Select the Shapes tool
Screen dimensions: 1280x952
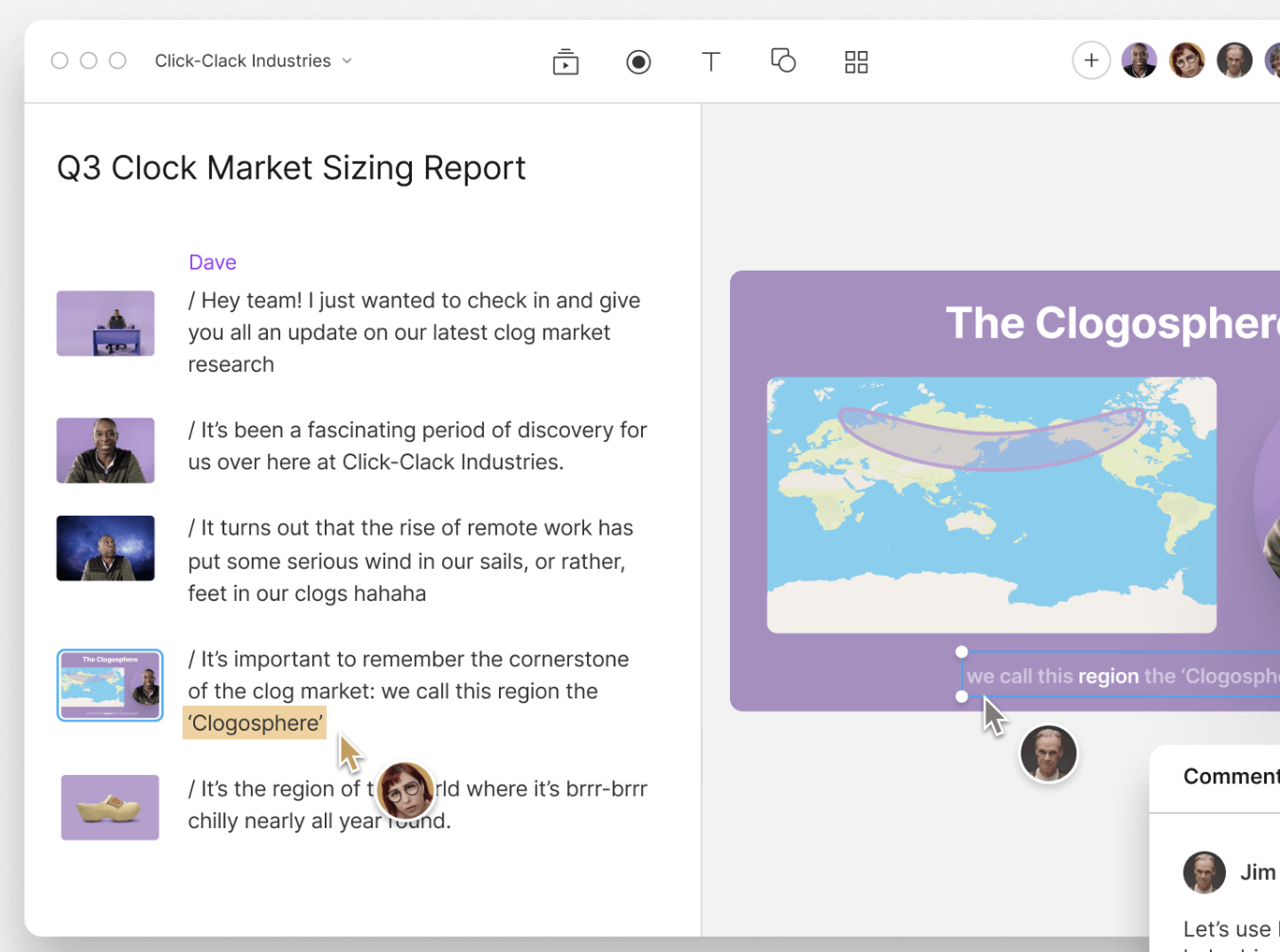[x=783, y=62]
